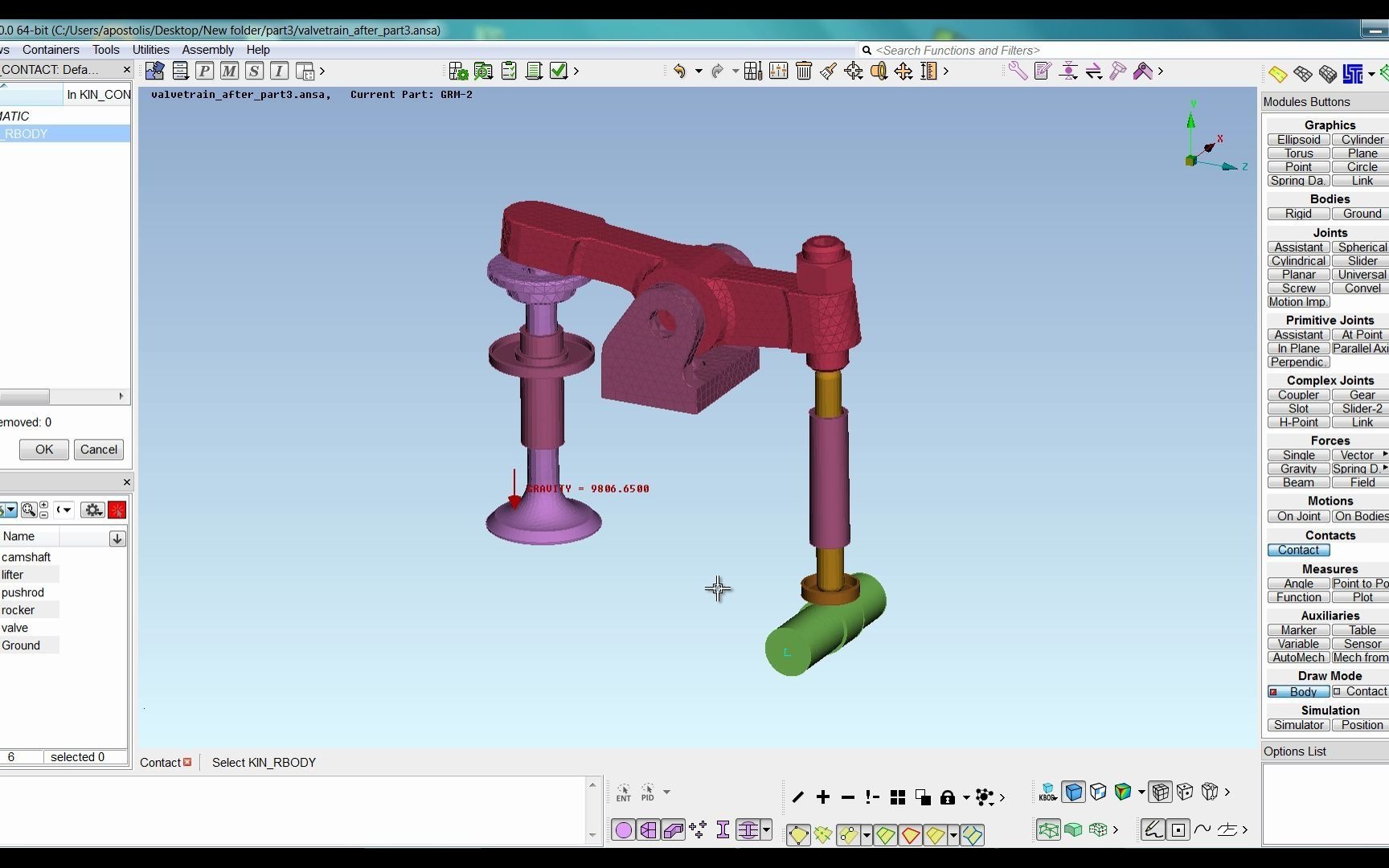This screenshot has height=868, width=1389.
Task: Open the Help menu
Action: click(258, 50)
